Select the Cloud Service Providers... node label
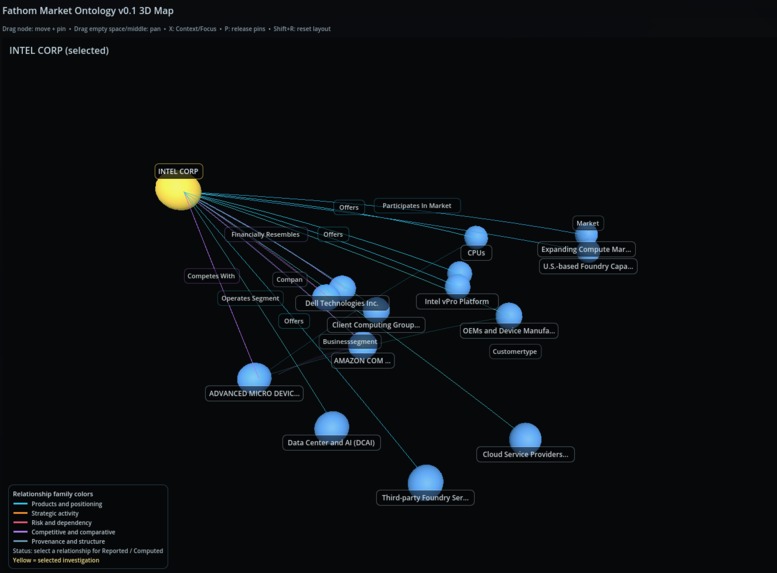 525,454
